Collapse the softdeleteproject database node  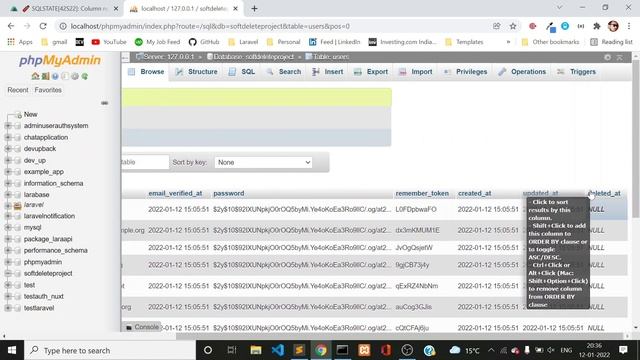(8, 273)
